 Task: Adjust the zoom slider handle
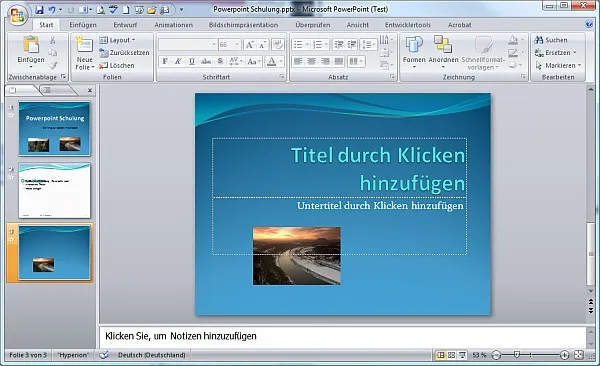click(517, 355)
